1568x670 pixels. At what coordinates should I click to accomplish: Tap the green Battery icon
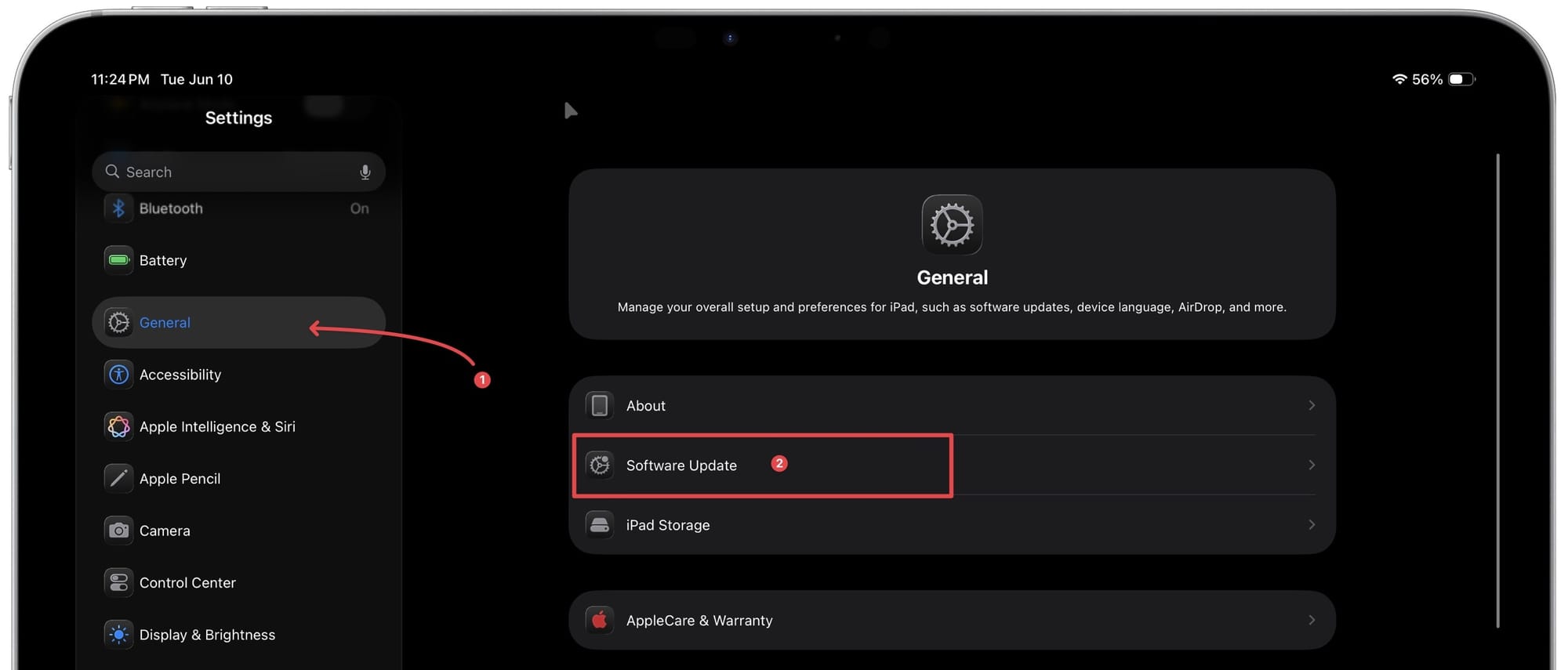point(118,260)
